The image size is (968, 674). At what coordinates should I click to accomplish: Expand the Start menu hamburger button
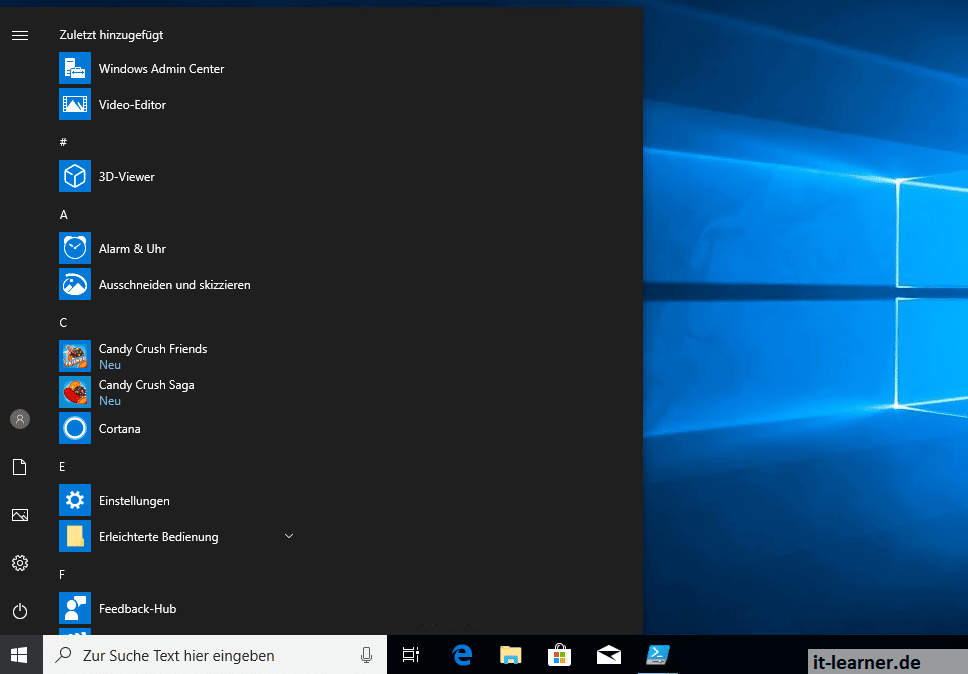20,35
